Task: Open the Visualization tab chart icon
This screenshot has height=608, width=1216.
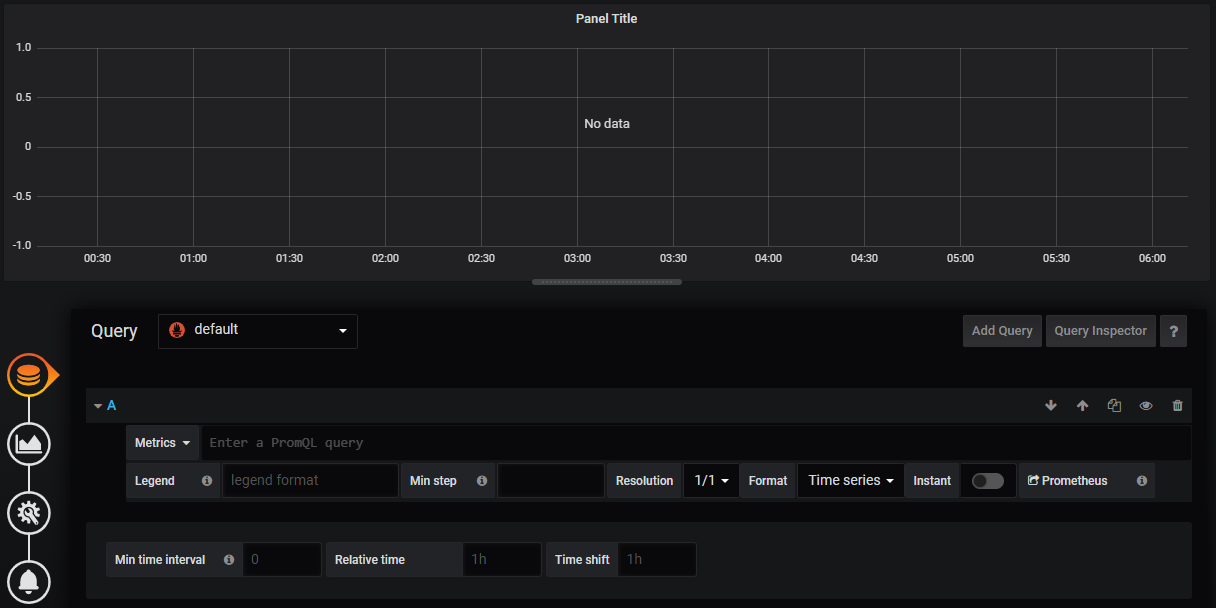Action: (x=29, y=443)
